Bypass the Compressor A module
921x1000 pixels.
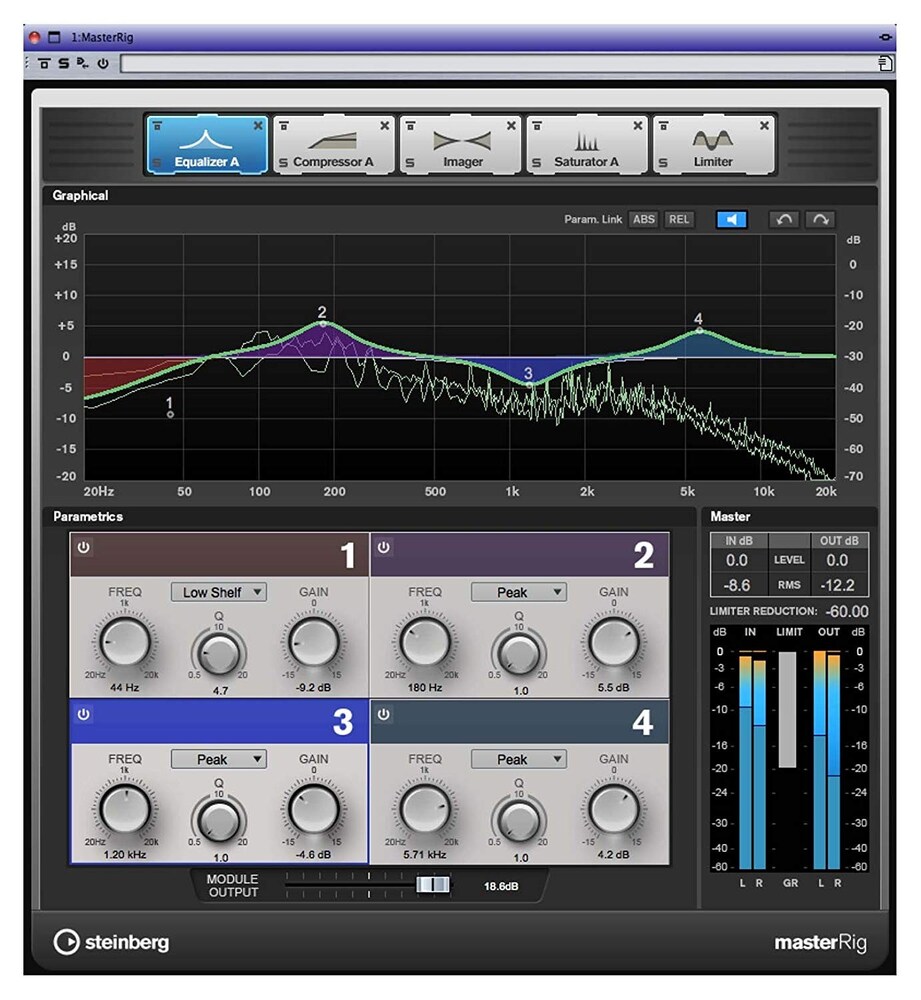pos(284,126)
